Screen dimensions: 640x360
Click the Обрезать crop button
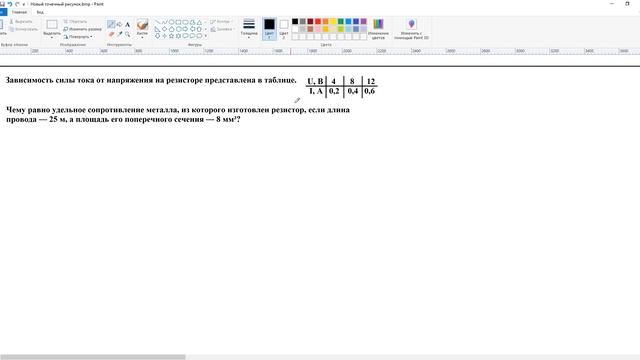click(75, 21)
